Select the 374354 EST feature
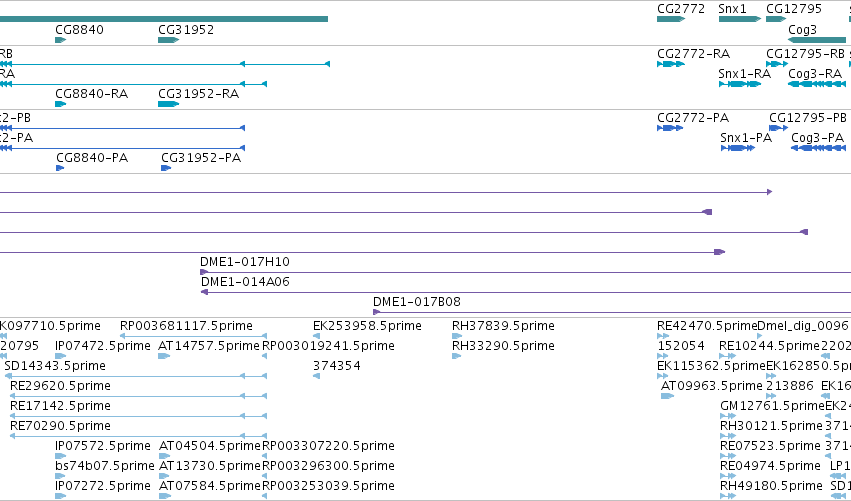 coord(316,377)
